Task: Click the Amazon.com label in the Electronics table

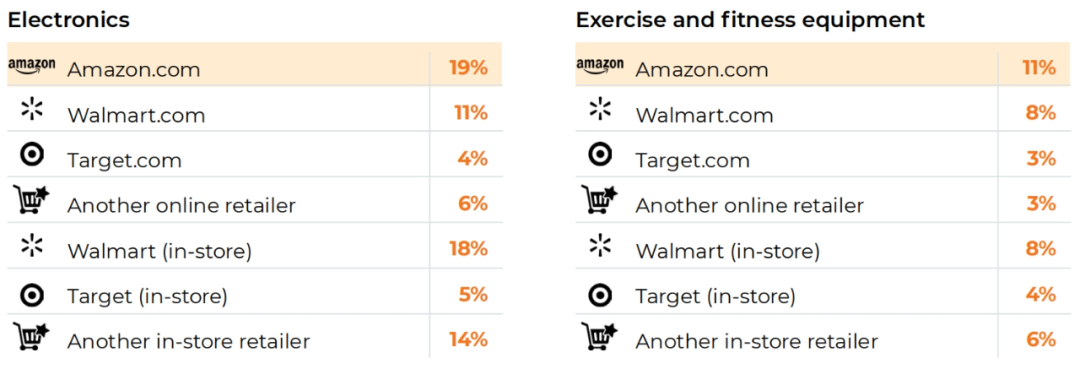Action: [134, 70]
